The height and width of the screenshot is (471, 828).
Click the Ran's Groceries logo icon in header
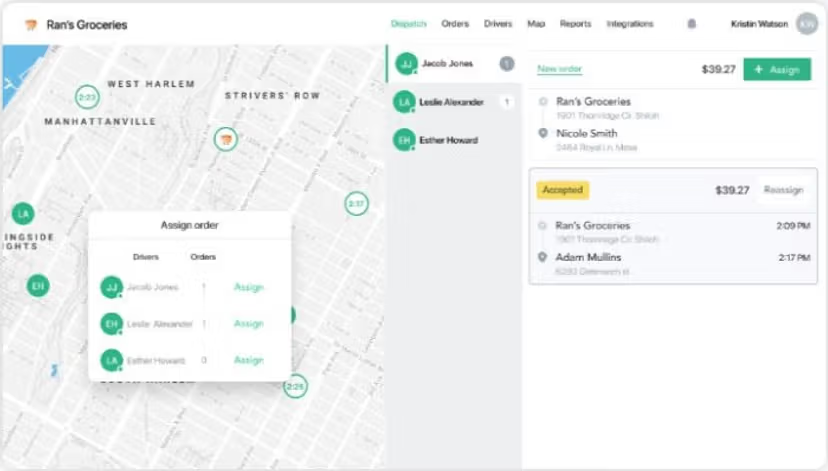[31, 25]
